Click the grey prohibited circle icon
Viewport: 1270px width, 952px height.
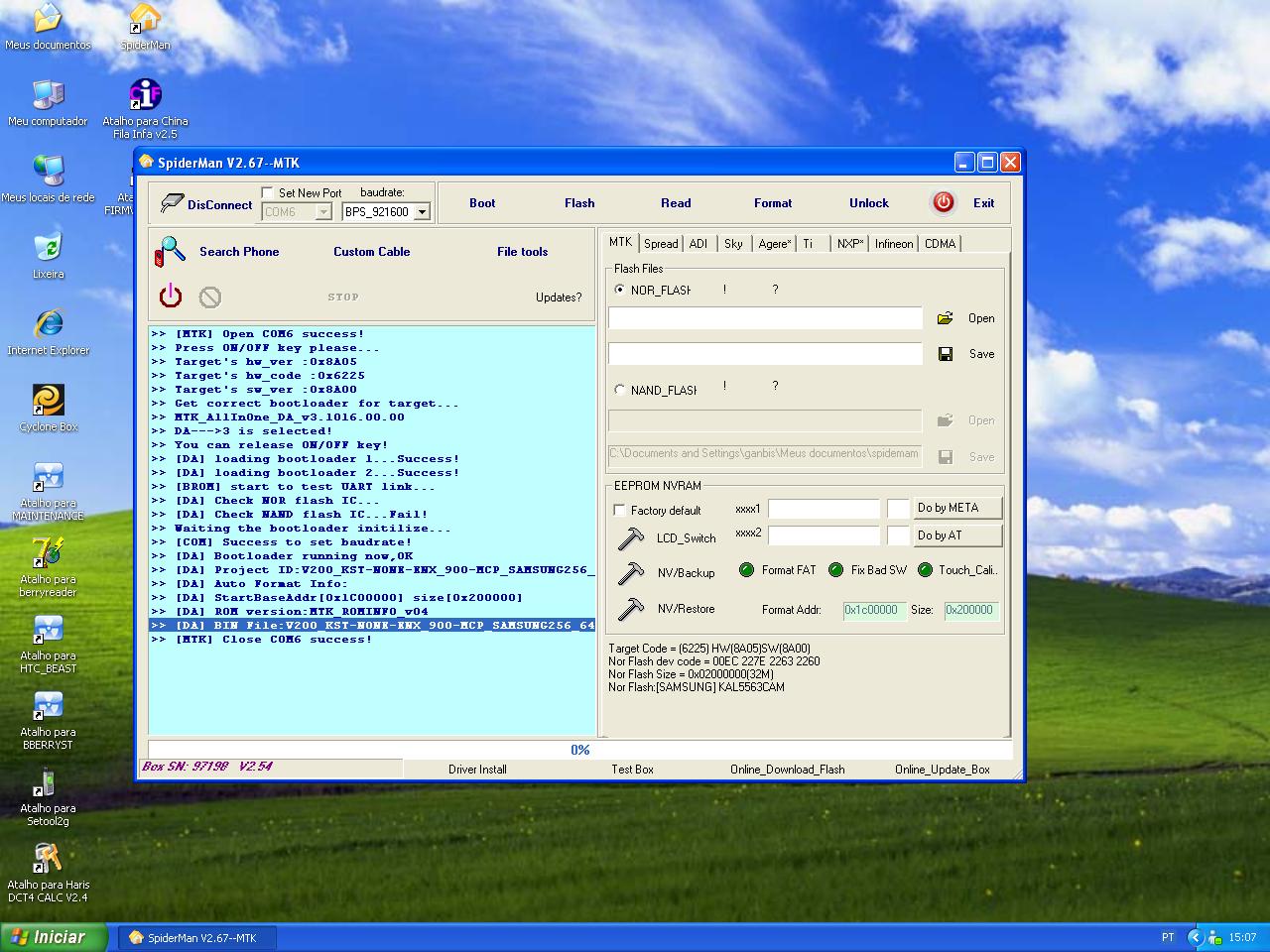click(x=209, y=297)
